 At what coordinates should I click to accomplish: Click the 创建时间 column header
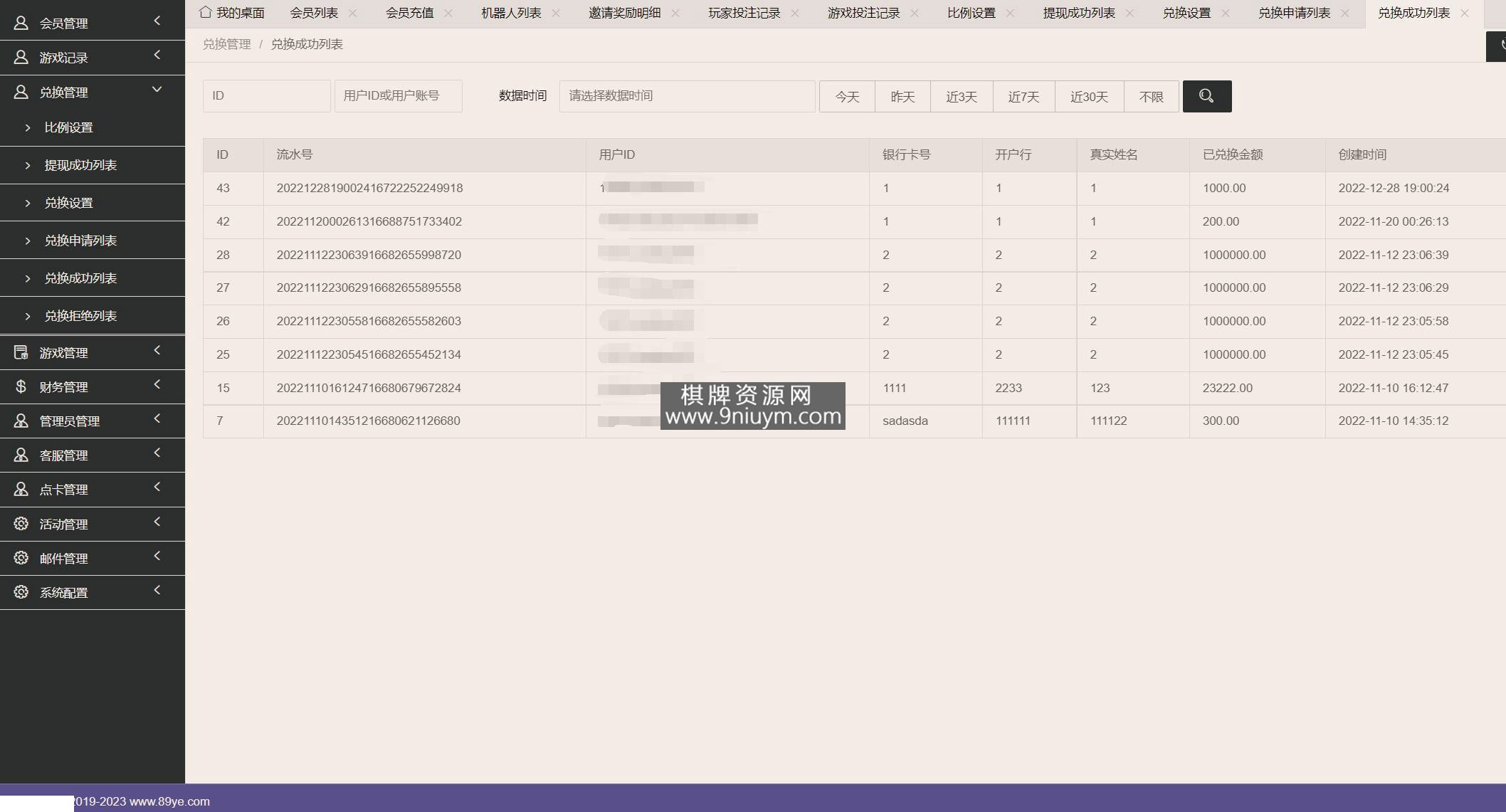pyautogui.click(x=1362, y=154)
